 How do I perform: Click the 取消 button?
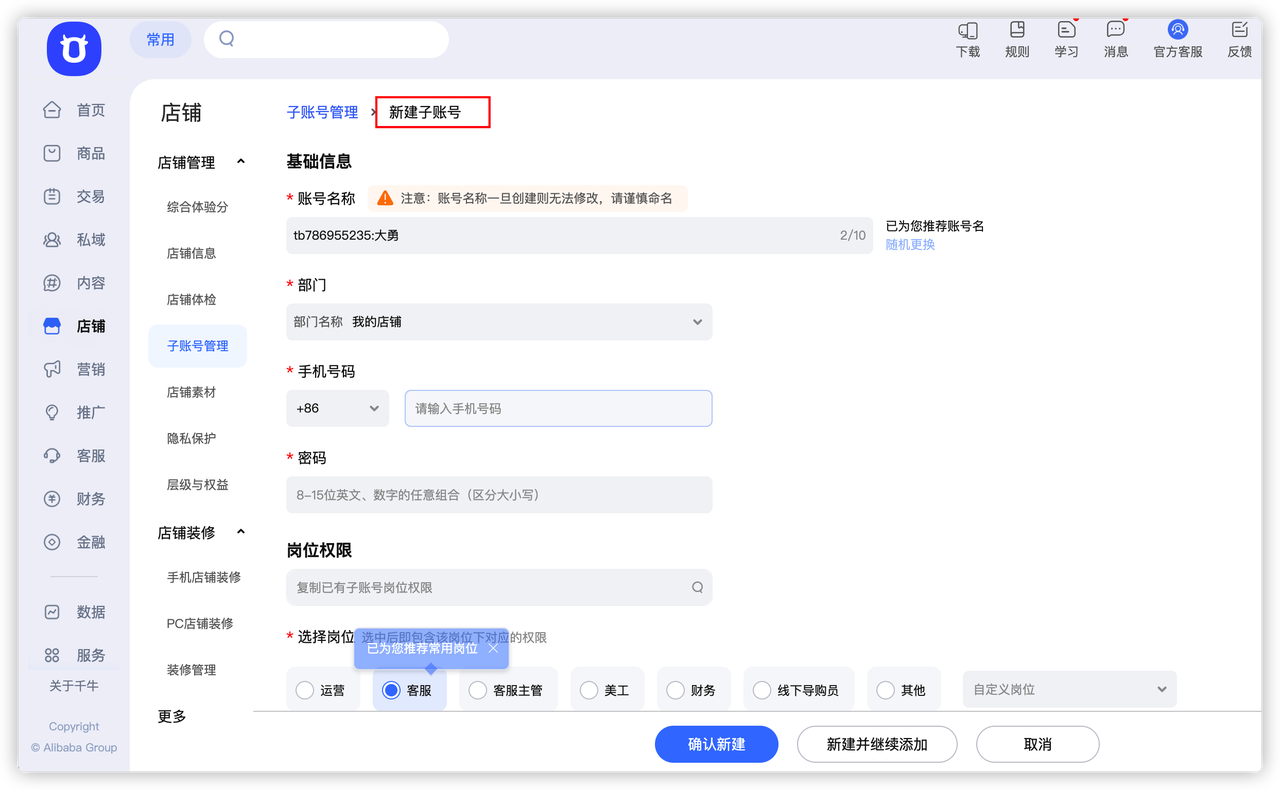pos(1038,744)
